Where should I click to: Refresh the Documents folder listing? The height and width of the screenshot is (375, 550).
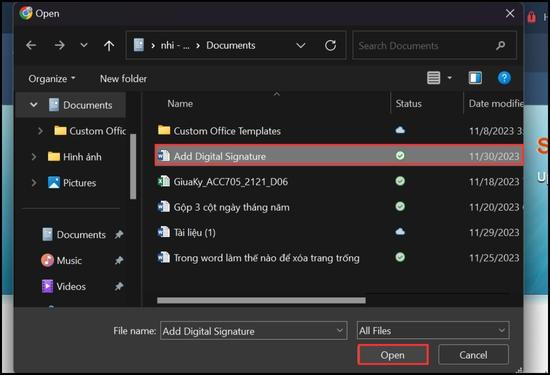coord(330,45)
